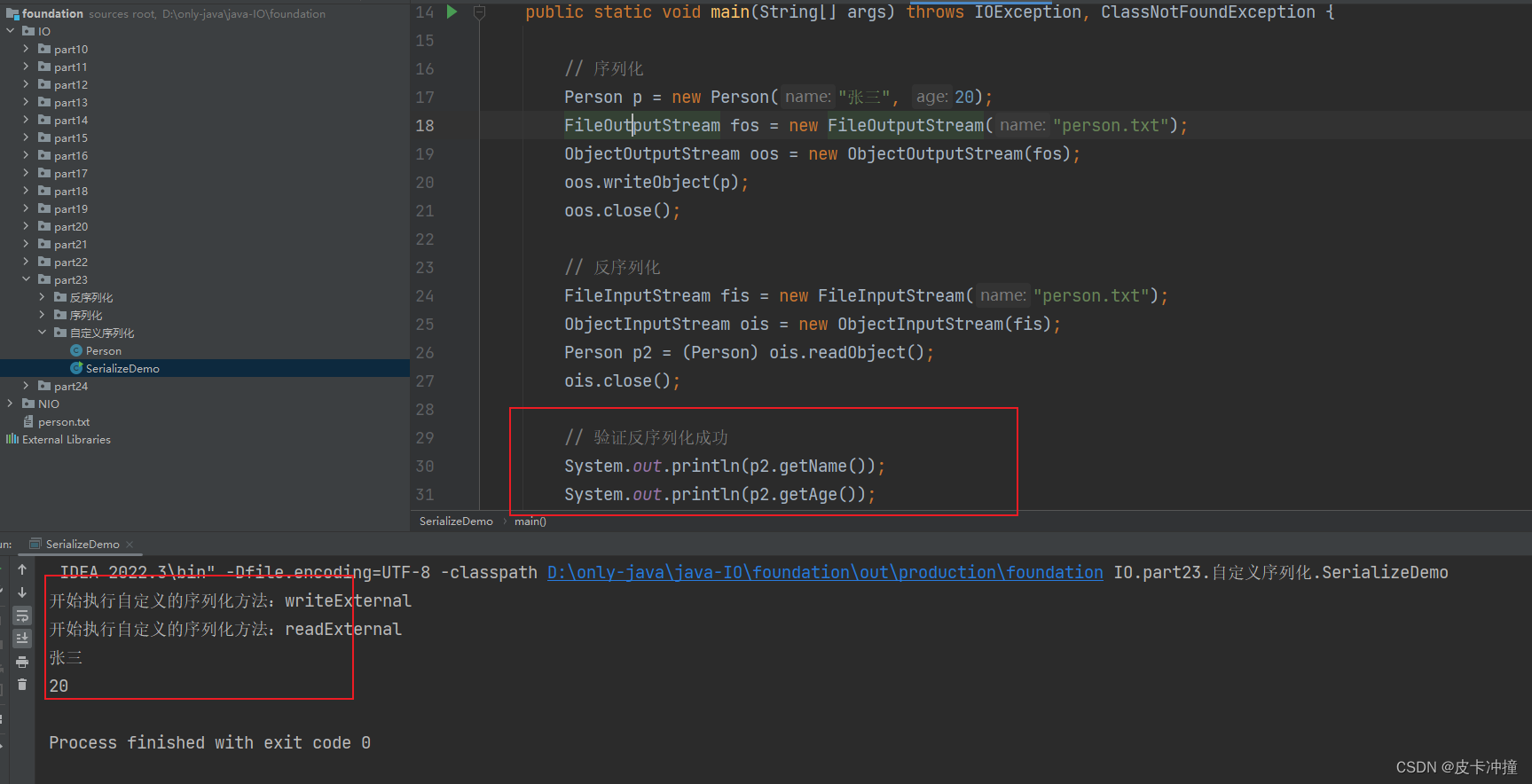Click the Person class icon
Image resolution: width=1532 pixels, height=784 pixels.
pos(76,350)
